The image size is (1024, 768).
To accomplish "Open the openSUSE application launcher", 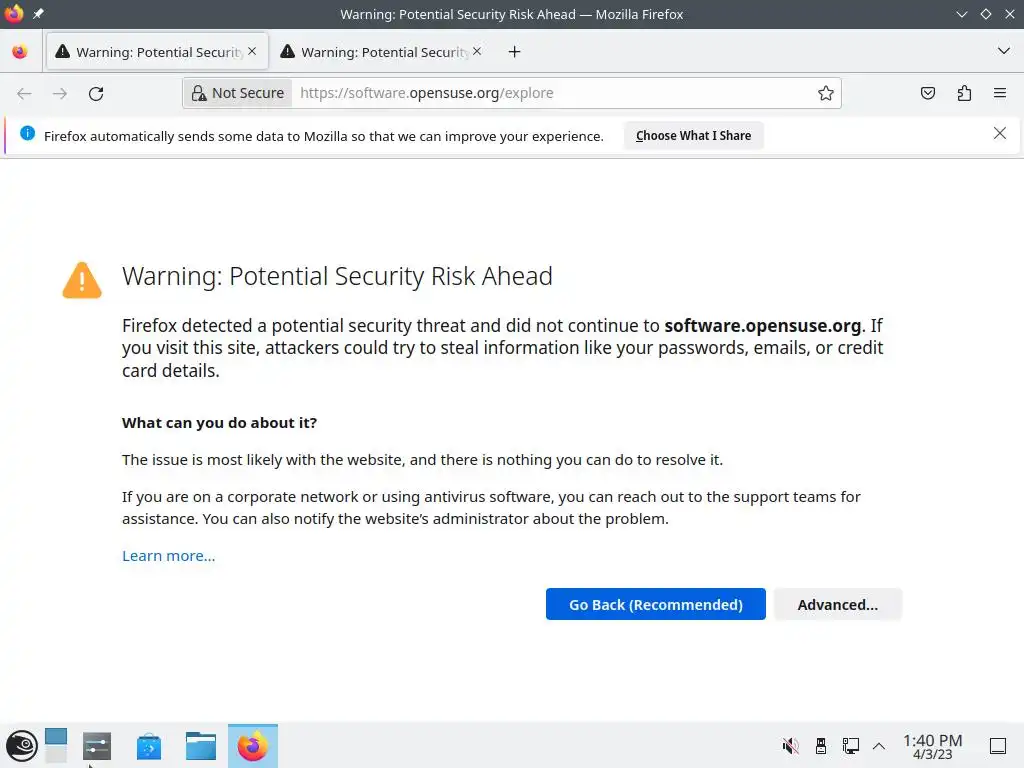I will pyautogui.click(x=22, y=746).
